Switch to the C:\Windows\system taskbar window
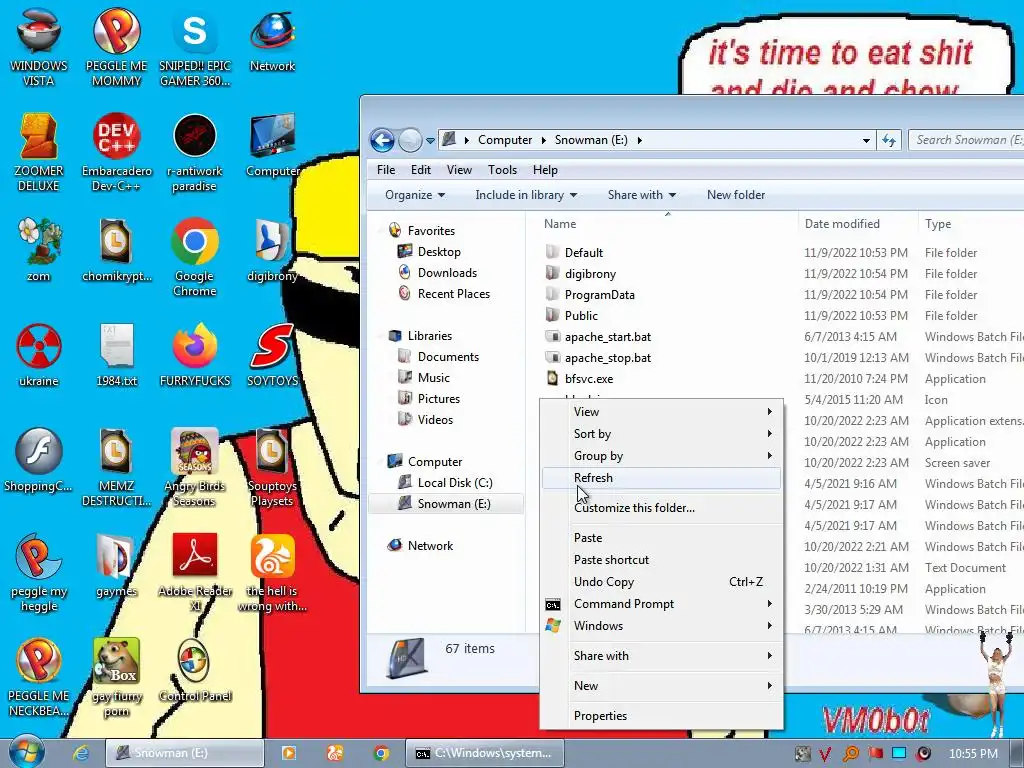1024x768 pixels. point(484,753)
